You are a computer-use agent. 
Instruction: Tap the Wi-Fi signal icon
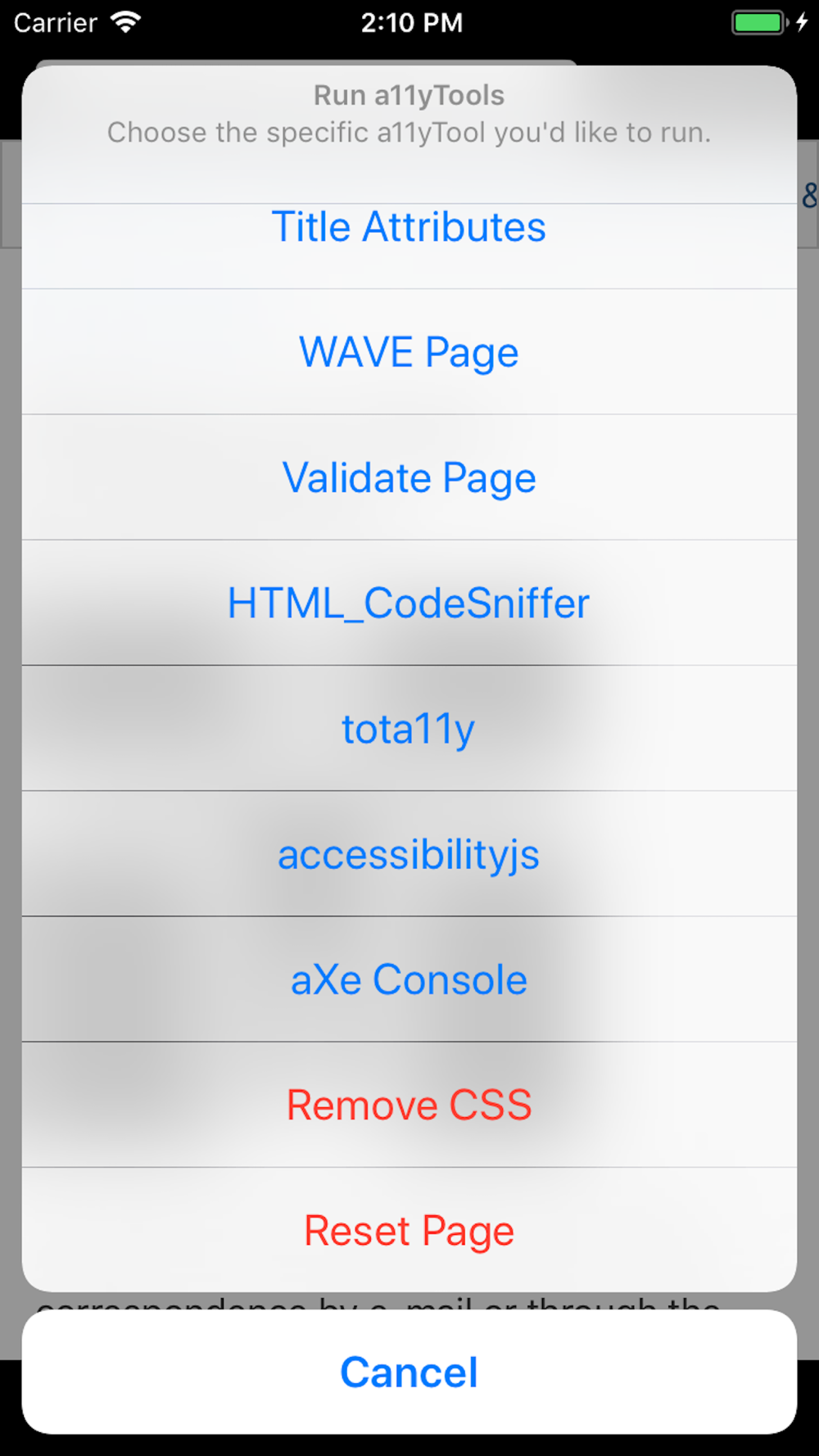coord(125,22)
